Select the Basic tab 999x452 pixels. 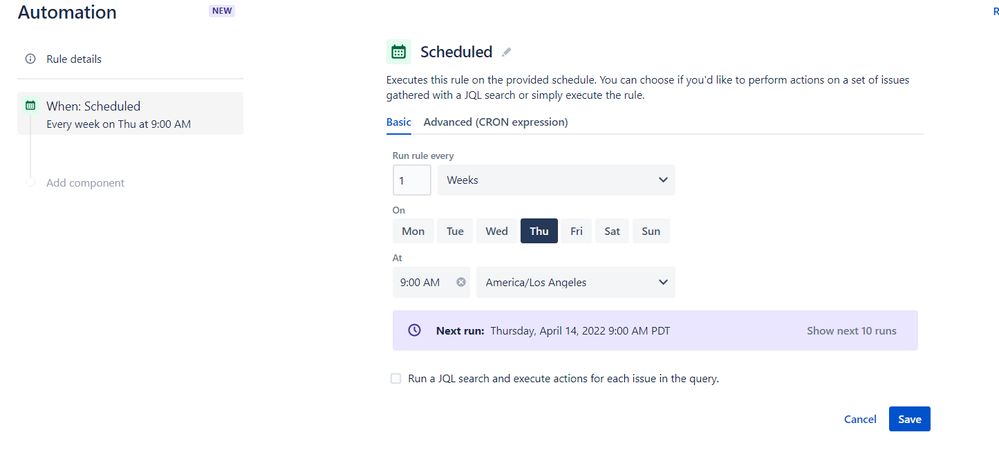[x=399, y=122]
